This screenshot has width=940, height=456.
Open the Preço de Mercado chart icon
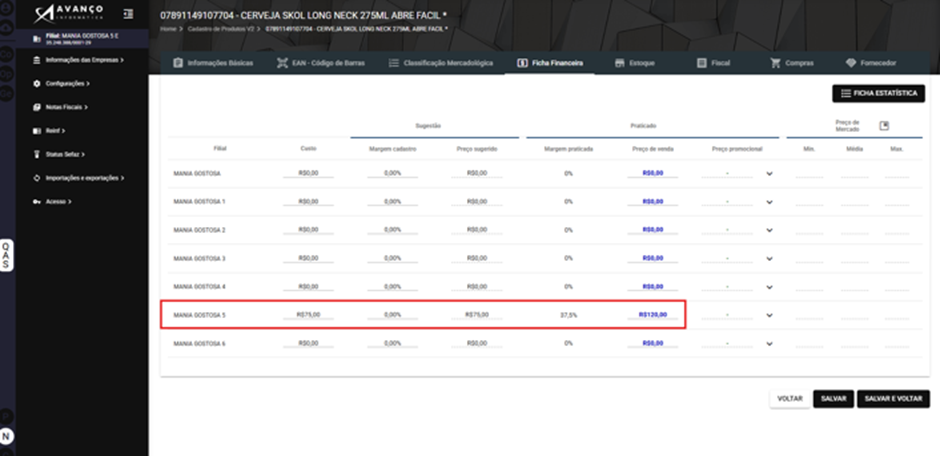pyautogui.click(x=884, y=125)
